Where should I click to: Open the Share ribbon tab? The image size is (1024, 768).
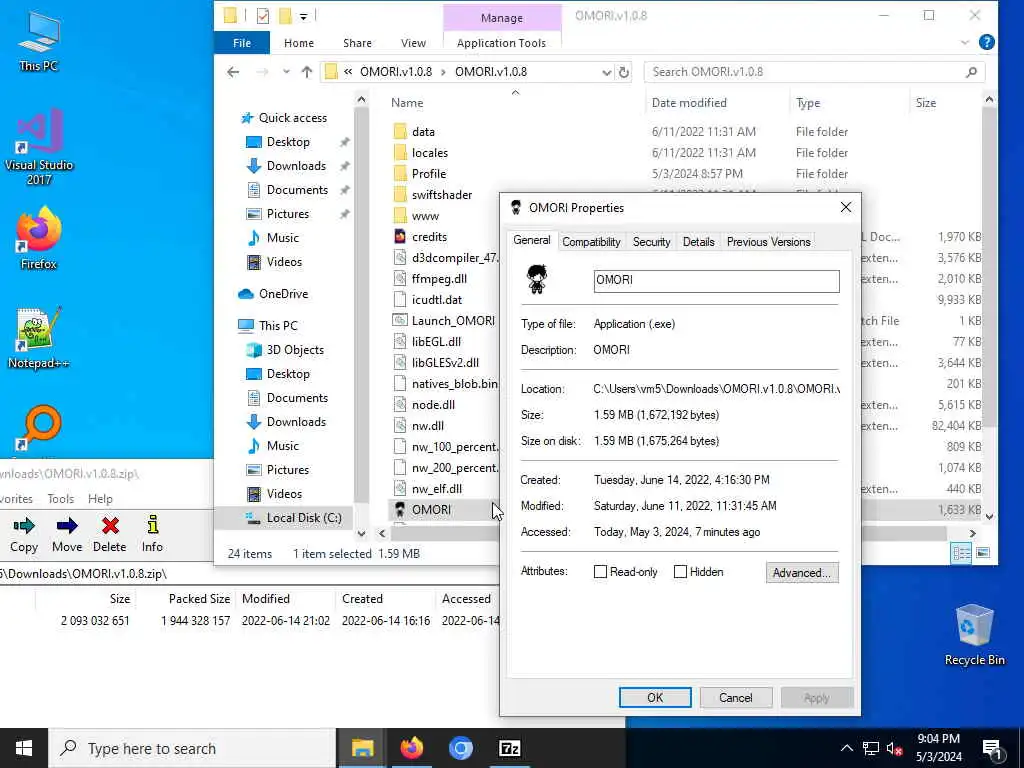[357, 42]
